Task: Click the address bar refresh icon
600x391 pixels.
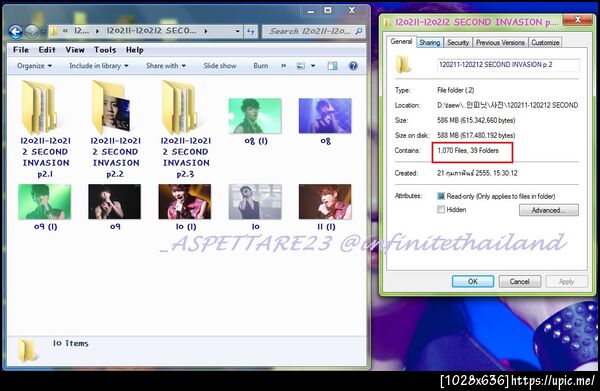Action: [251, 31]
